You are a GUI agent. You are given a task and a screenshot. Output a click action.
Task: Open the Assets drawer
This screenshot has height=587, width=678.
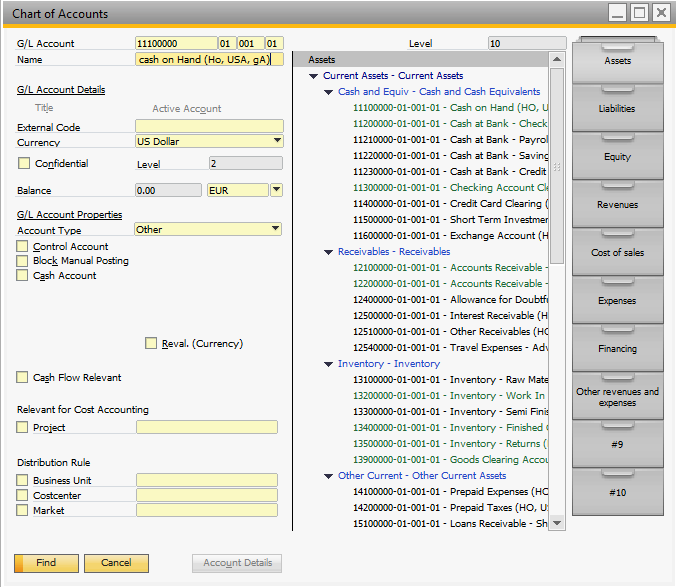(x=617, y=61)
